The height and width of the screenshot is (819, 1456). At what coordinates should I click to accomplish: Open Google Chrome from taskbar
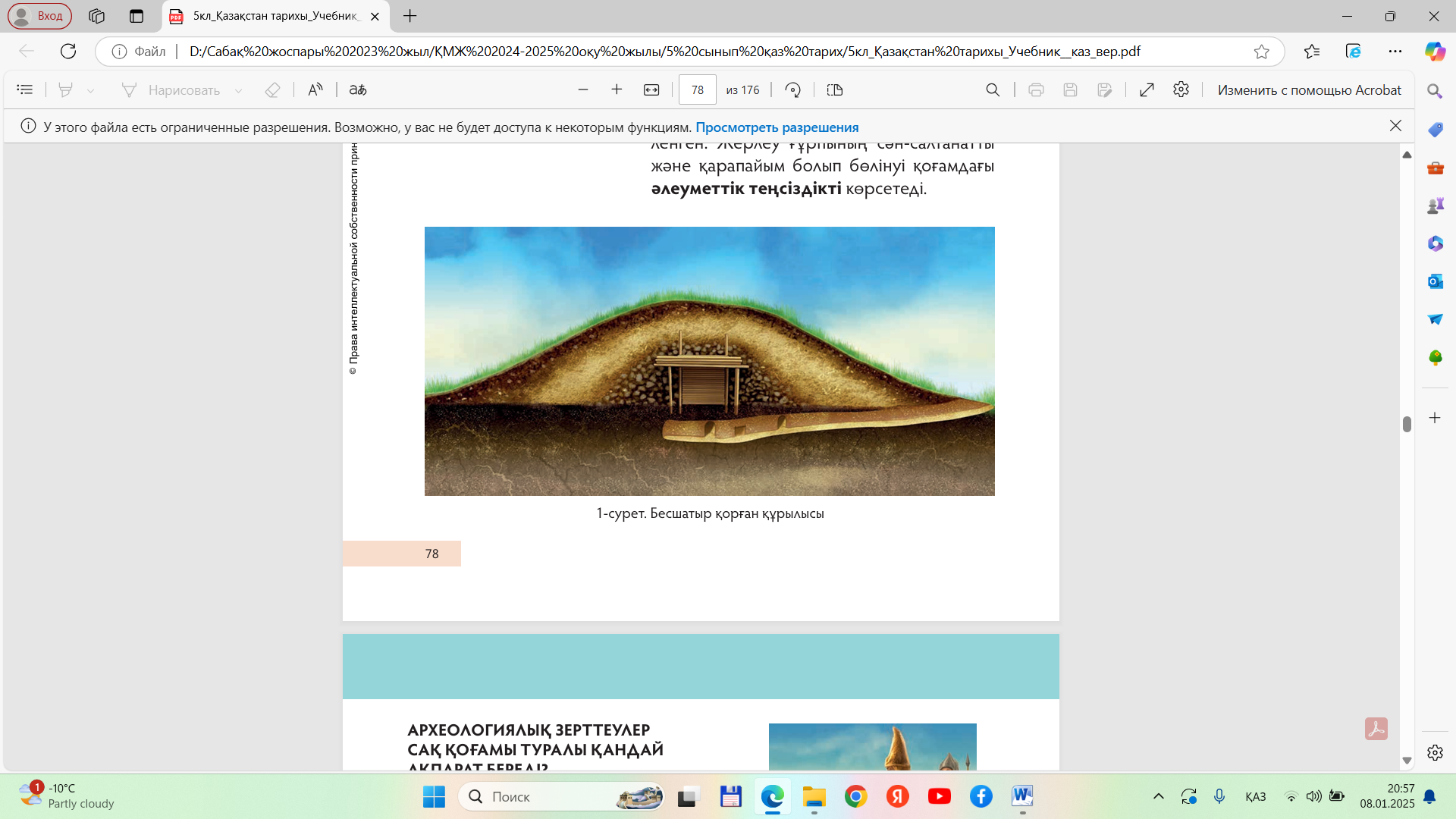pos(855,796)
